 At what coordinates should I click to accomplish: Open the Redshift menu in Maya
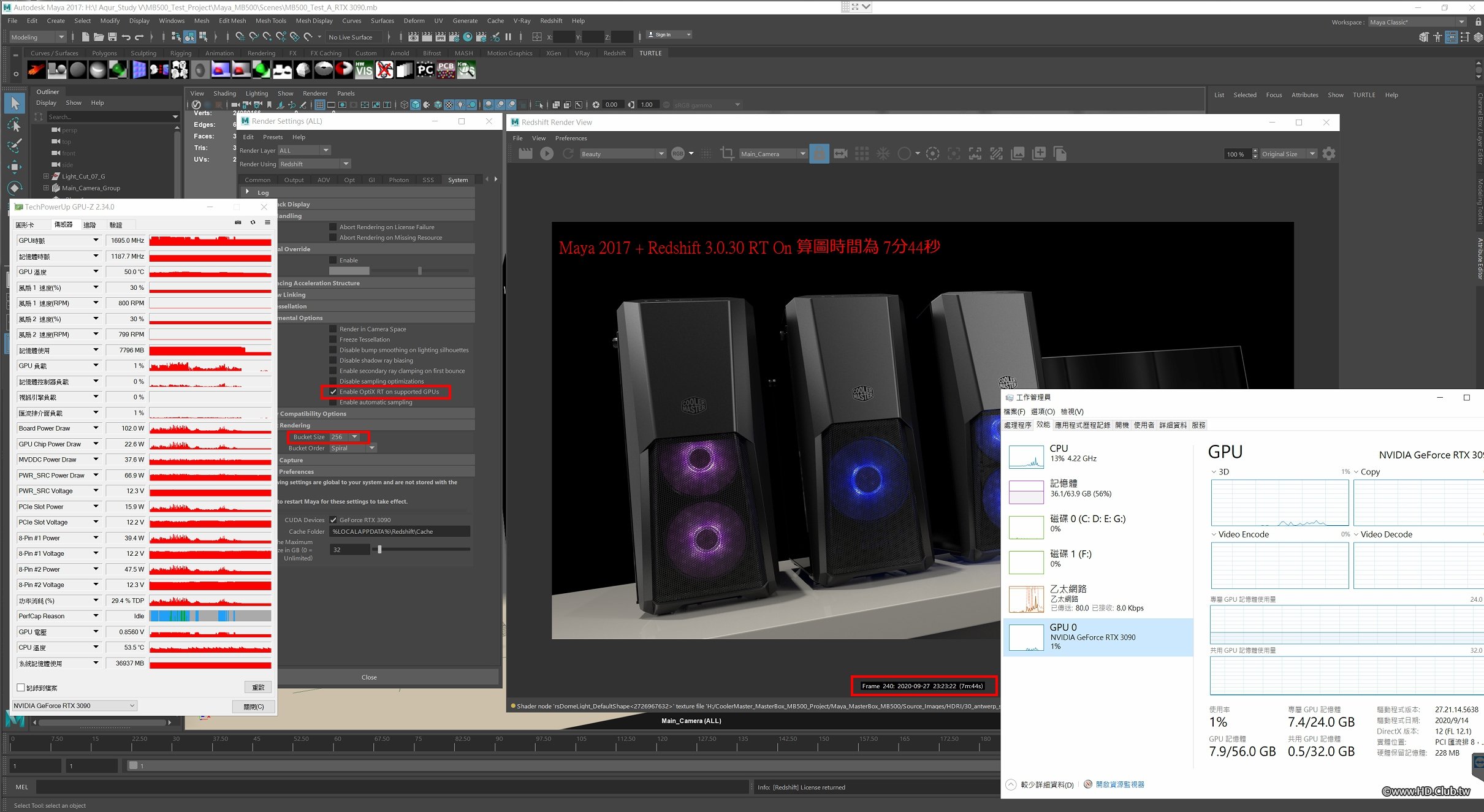[551, 21]
